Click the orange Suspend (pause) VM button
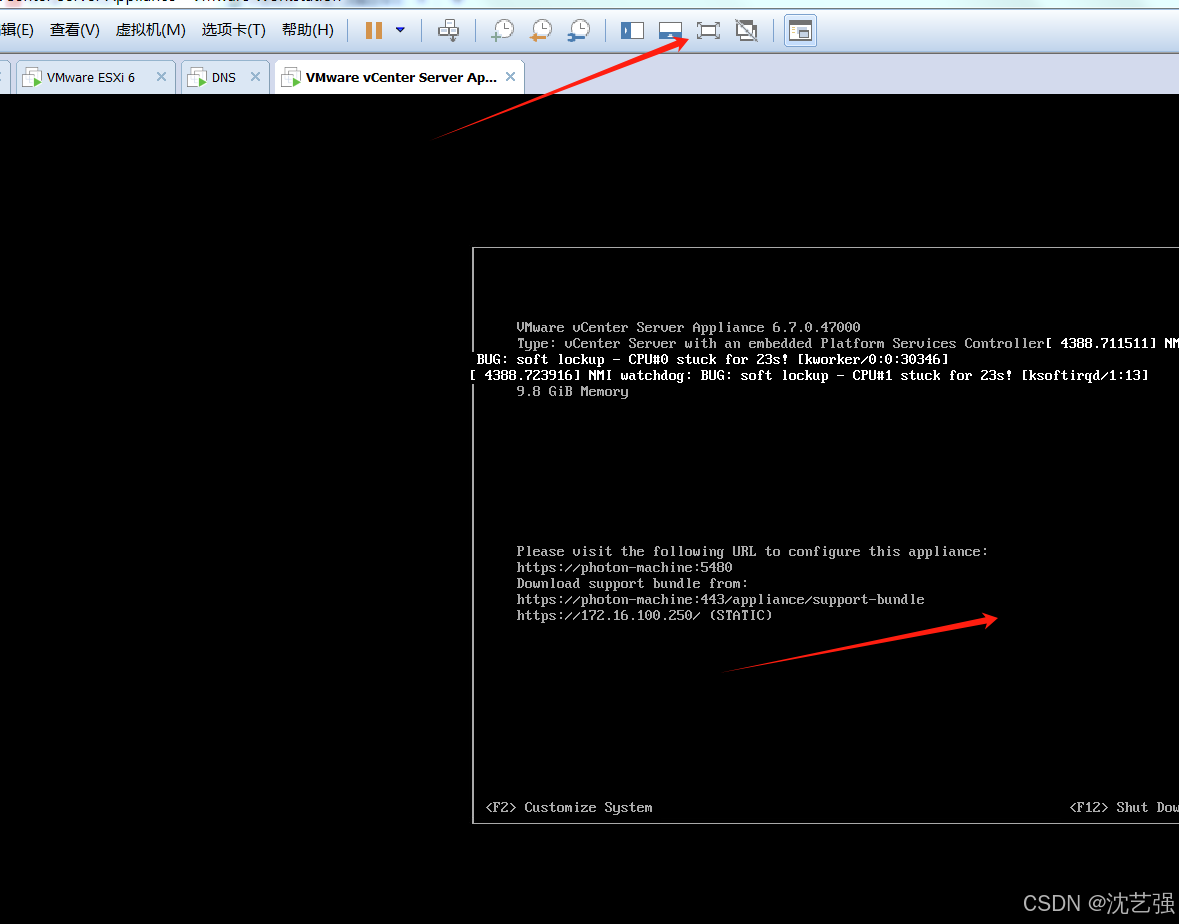The width and height of the screenshot is (1179, 924). (374, 30)
